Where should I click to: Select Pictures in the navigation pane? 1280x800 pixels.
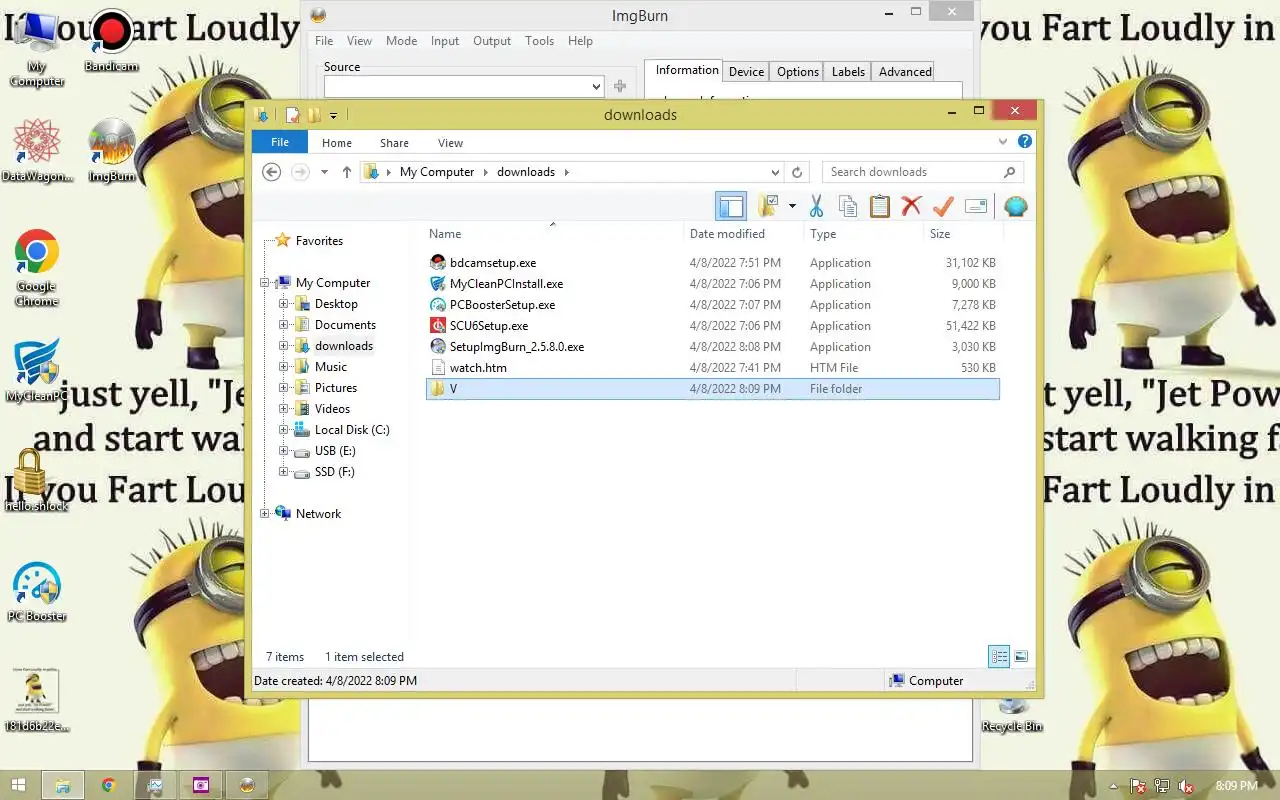(336, 388)
